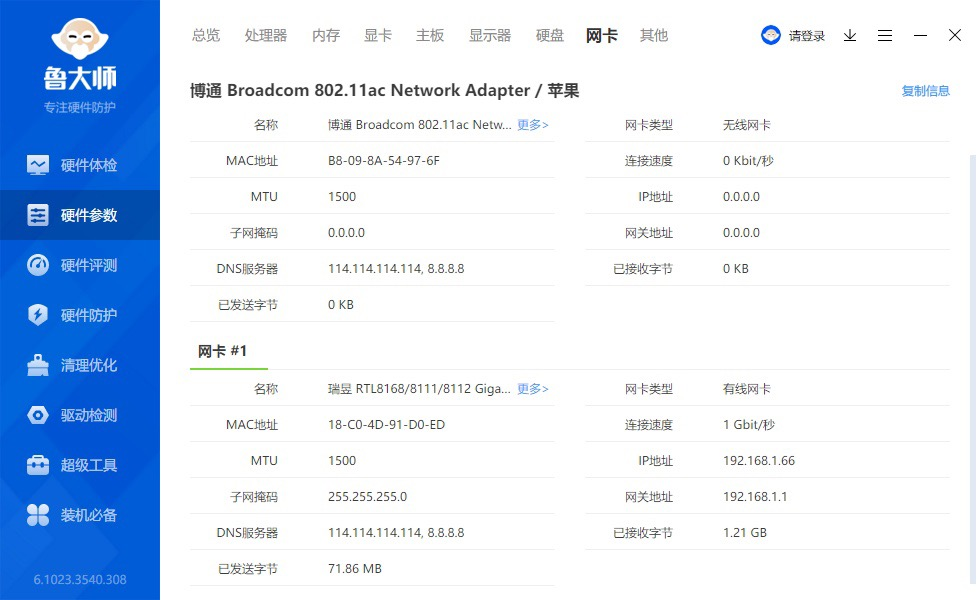This screenshot has width=980, height=600.
Task: Open 硬件体检 from its monitor icon
Action: [x=38, y=165]
